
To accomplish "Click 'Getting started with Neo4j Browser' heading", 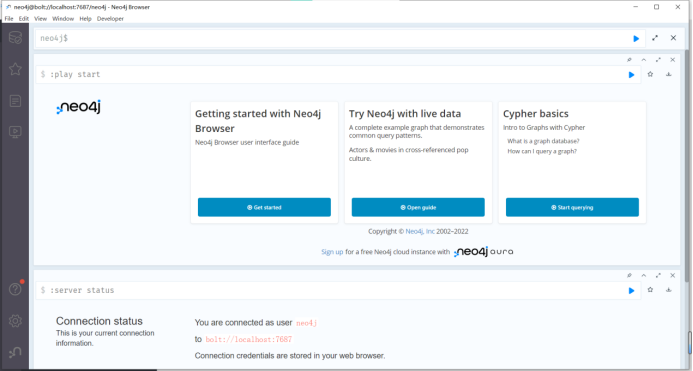I will coord(258,121).
